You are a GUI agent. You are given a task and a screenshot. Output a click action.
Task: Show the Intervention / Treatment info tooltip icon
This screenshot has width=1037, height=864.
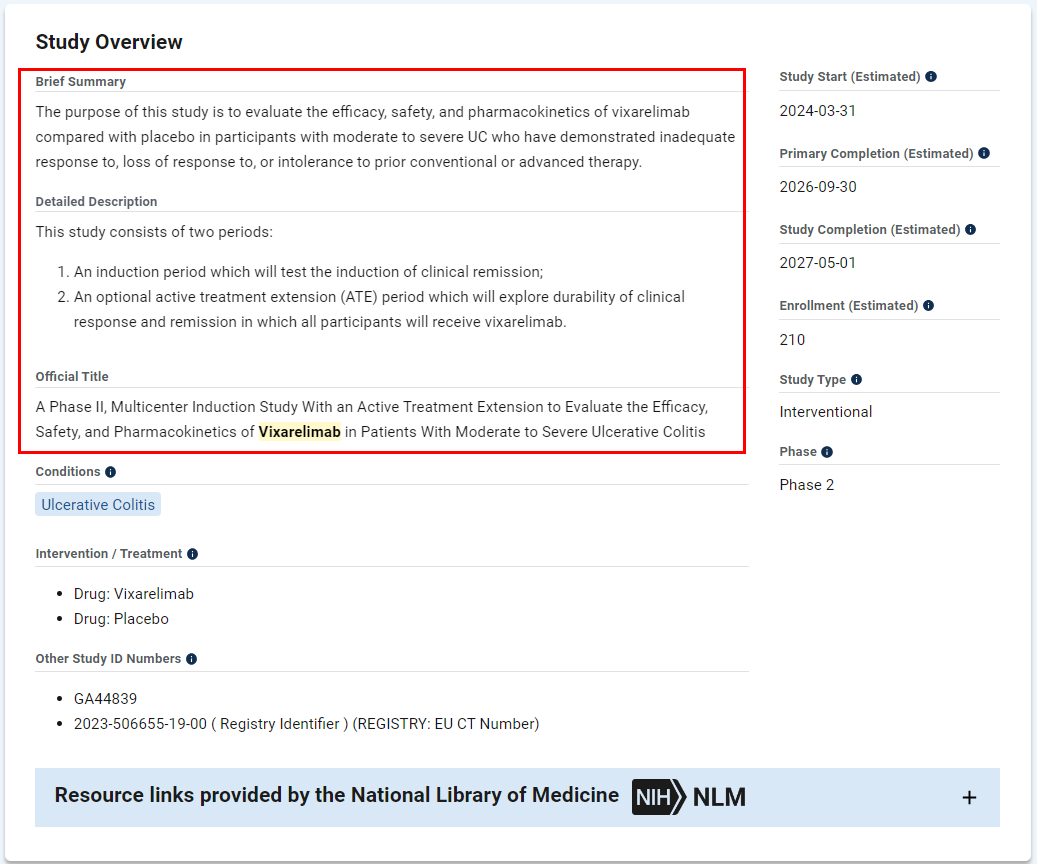point(192,554)
